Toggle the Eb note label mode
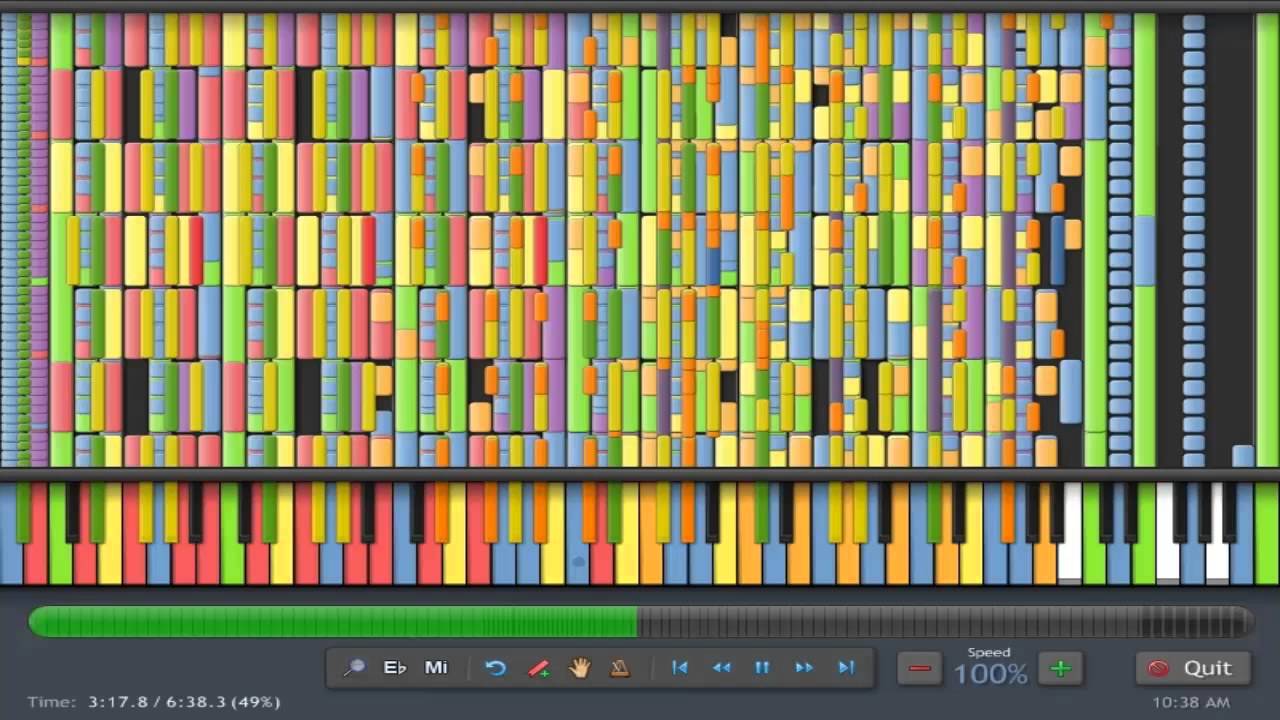 point(395,668)
